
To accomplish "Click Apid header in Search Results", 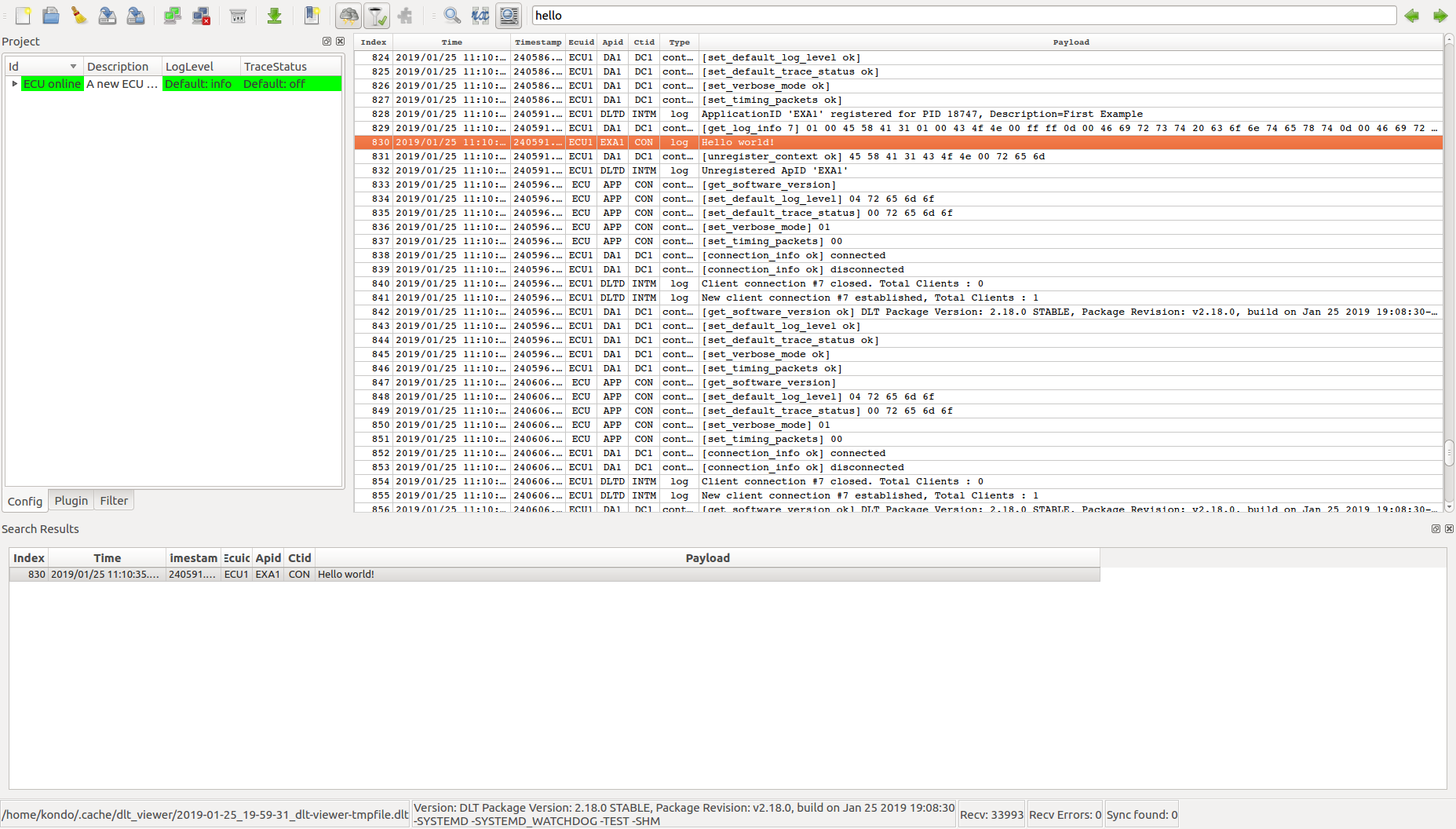I will tap(268, 558).
